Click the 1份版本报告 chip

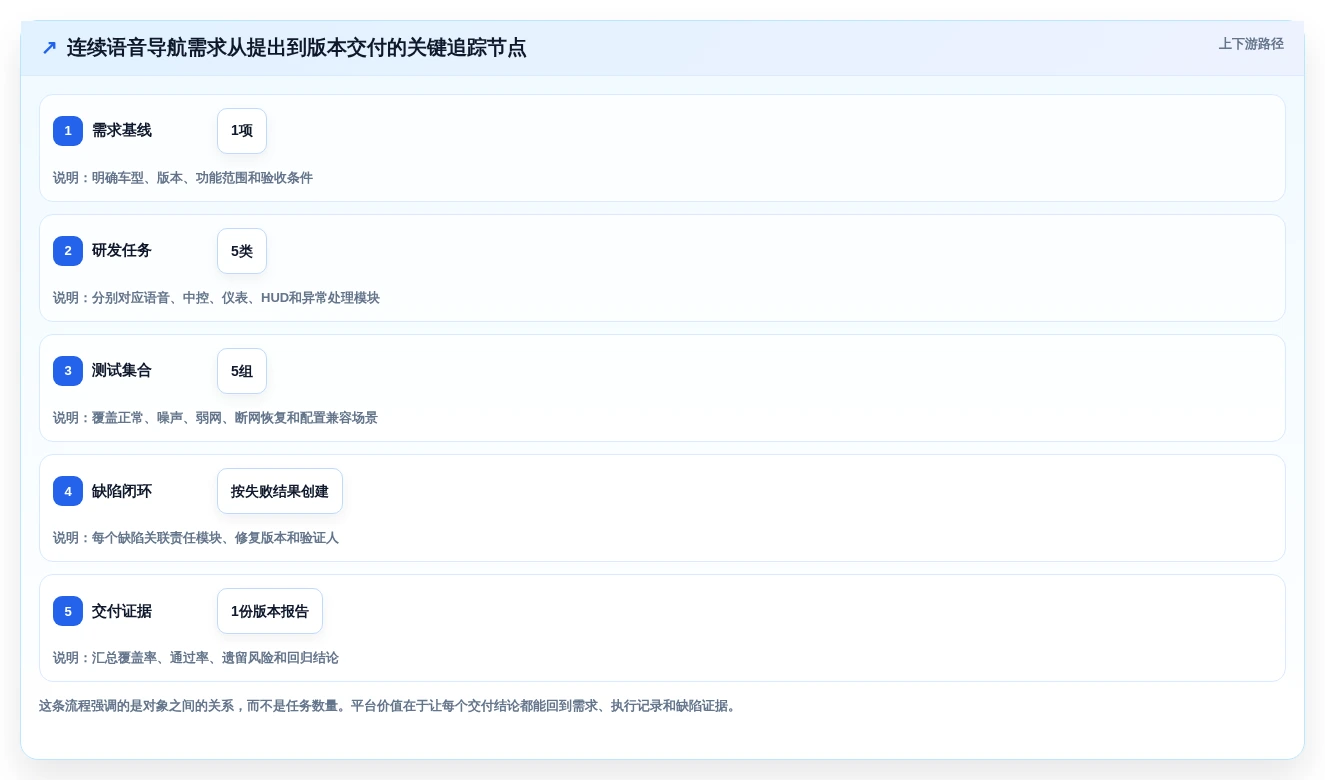[270, 611]
